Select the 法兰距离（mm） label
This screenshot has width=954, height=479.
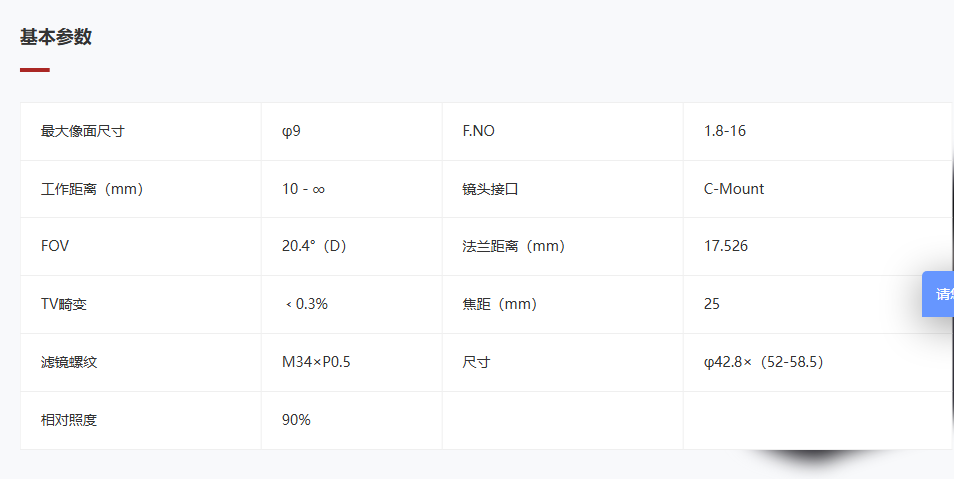point(514,246)
